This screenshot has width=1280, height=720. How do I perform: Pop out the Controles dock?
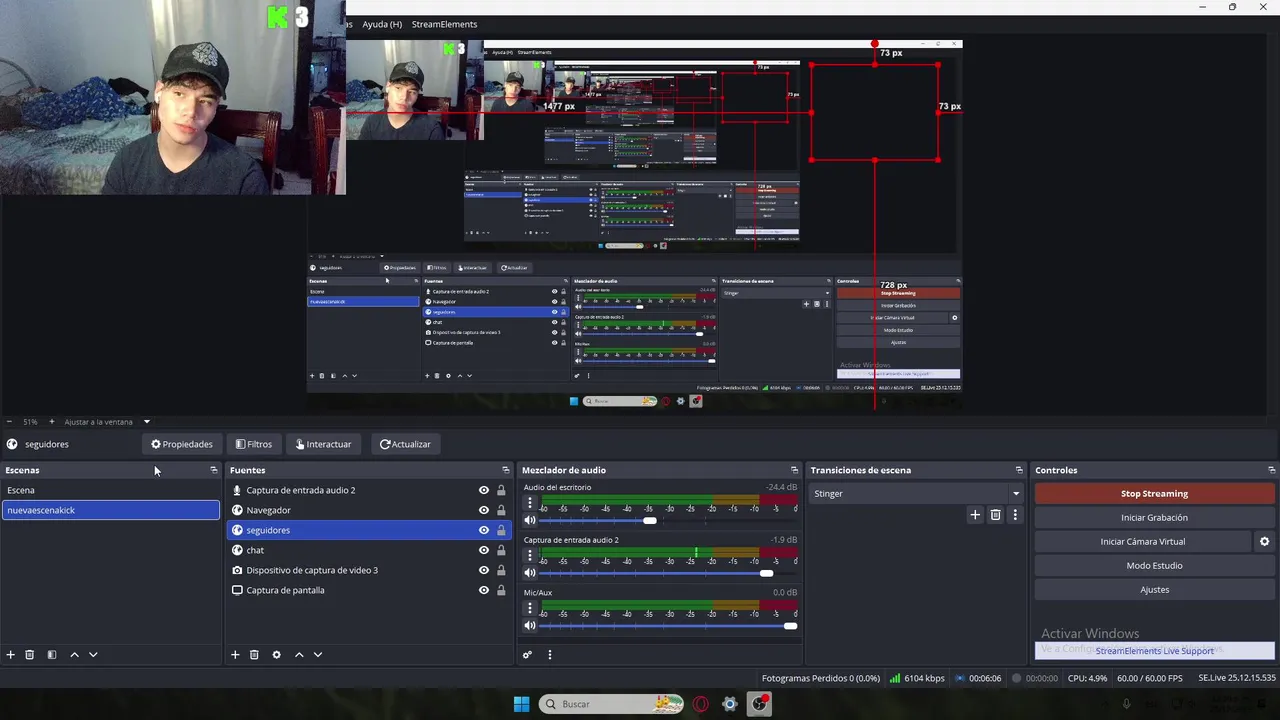[x=1271, y=470]
